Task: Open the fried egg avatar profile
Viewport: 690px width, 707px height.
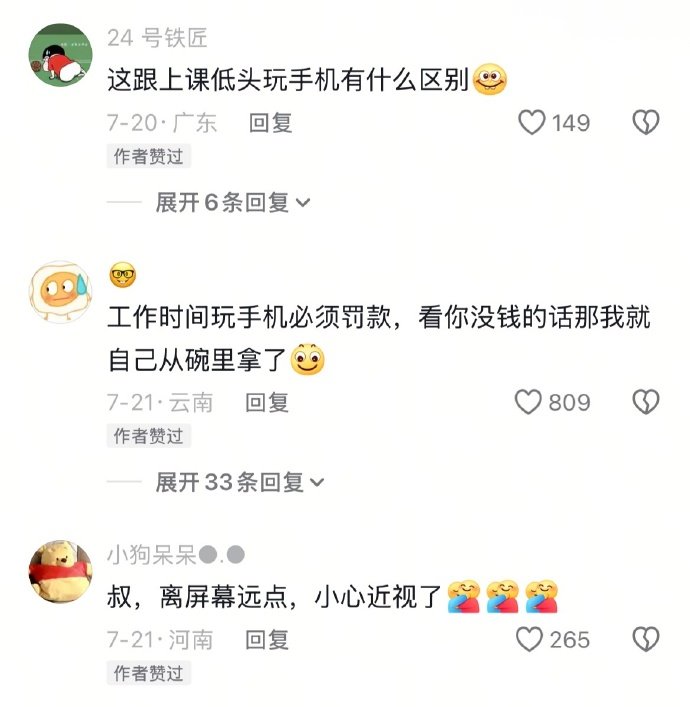Action: 61,292
